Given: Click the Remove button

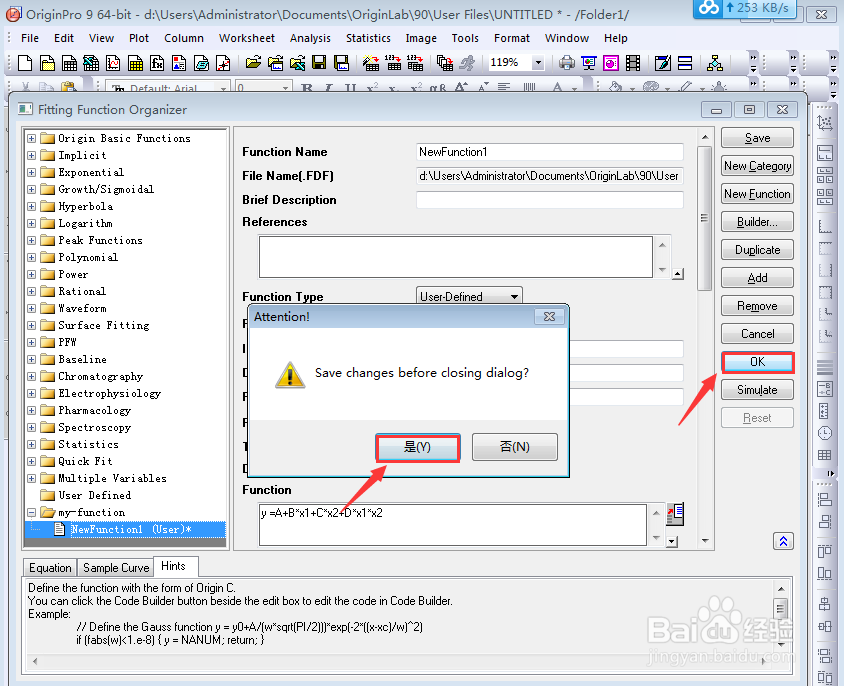Looking at the screenshot, I should tap(757, 306).
